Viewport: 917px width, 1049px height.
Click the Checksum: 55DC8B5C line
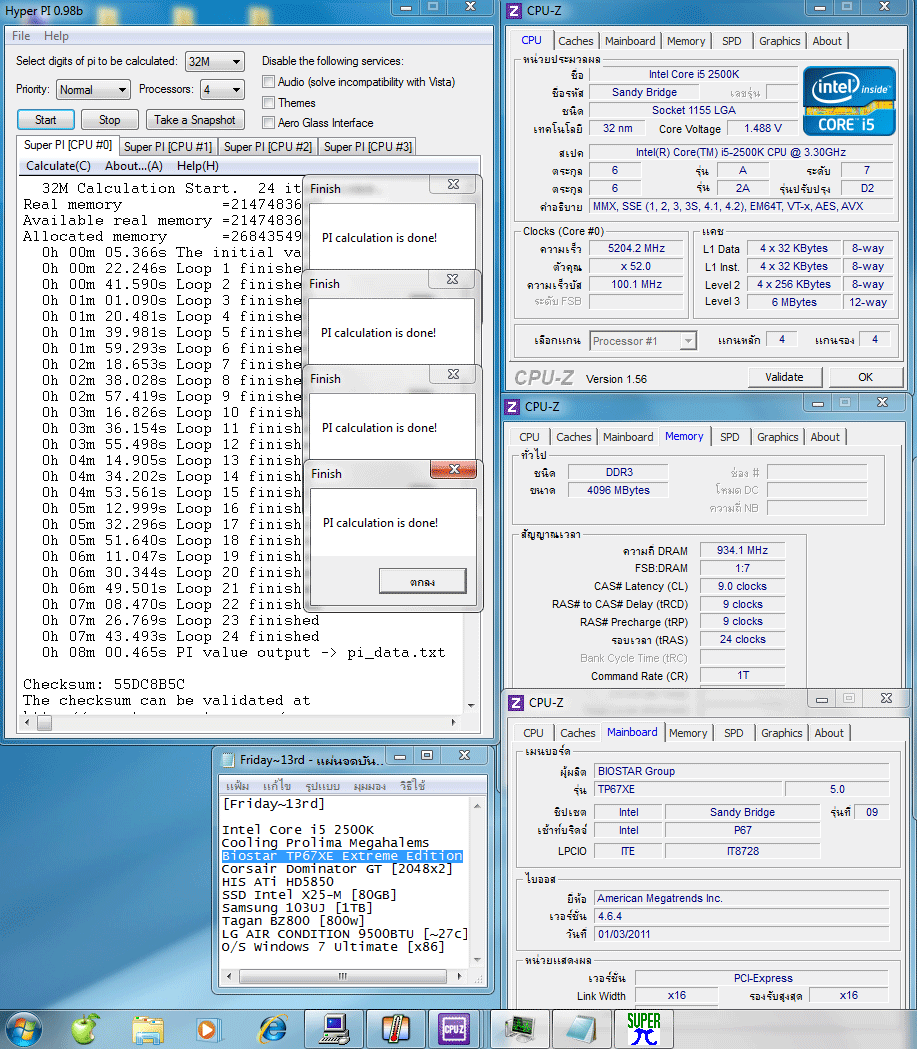pyautogui.click(x=104, y=684)
